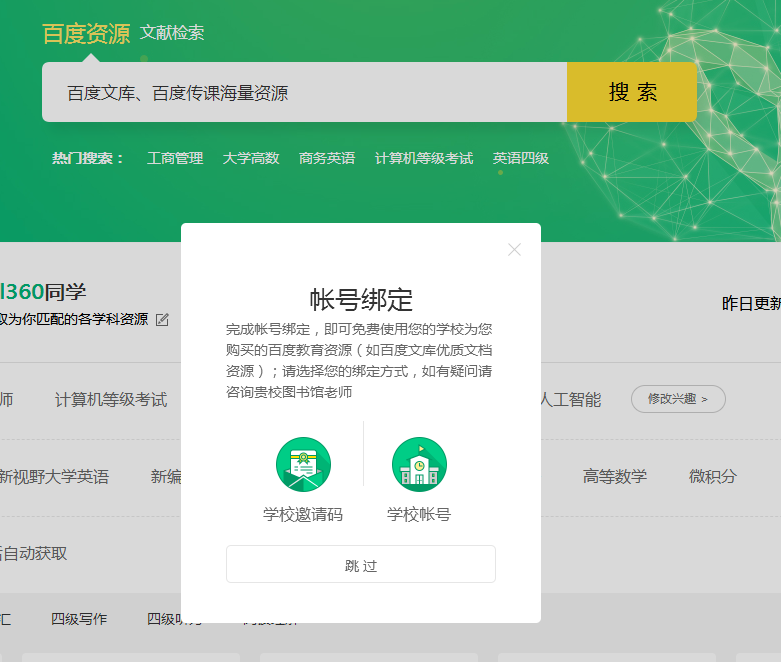Open the 修改兴趣 expander button
781x662 pixels.
click(x=677, y=399)
